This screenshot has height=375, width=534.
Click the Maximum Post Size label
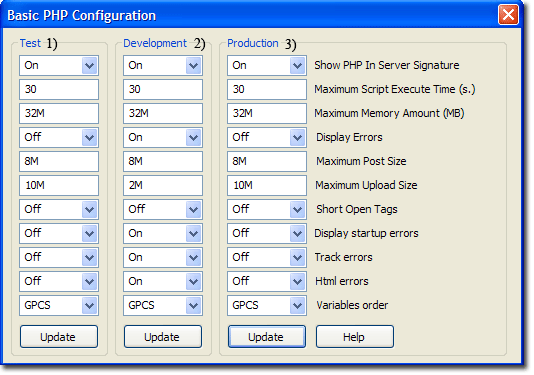(x=361, y=161)
